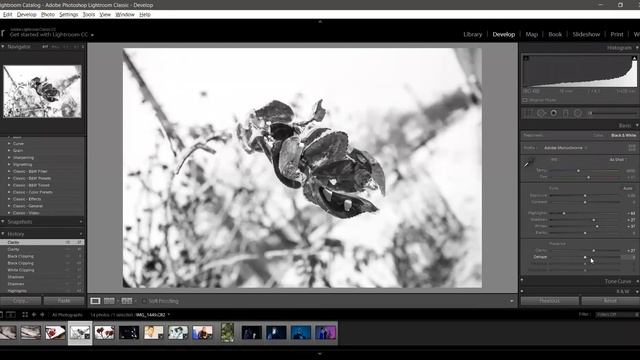Click the Paste settings button
This screenshot has width=640, height=360.
coord(64,301)
